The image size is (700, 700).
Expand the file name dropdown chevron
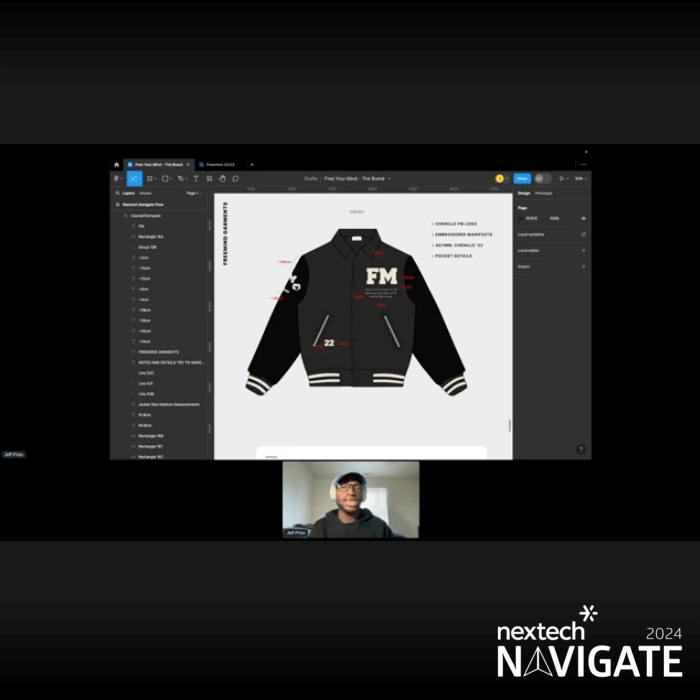[x=389, y=179]
